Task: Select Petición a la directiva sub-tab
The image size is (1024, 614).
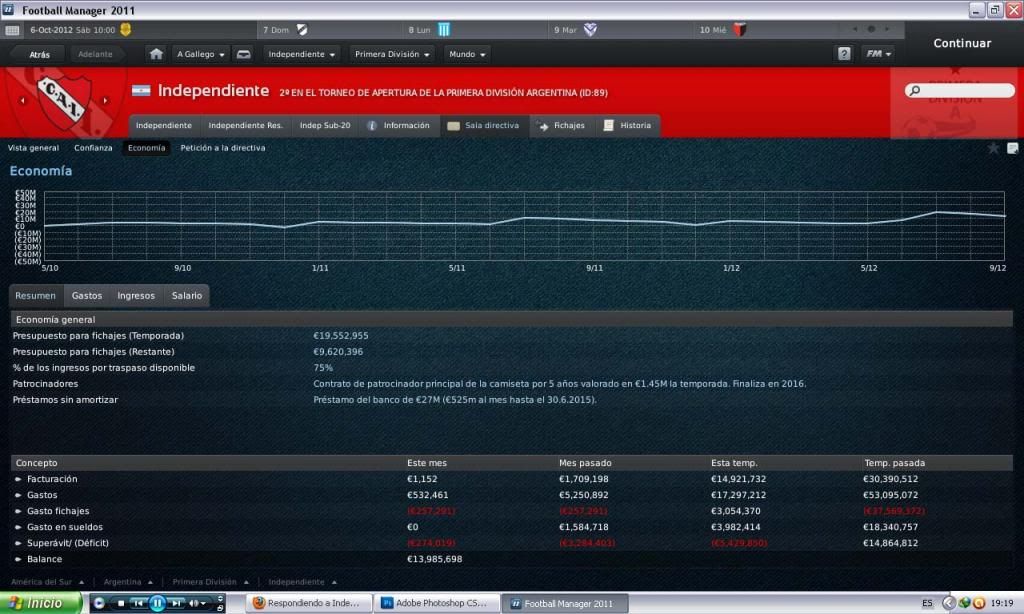Action: point(223,148)
